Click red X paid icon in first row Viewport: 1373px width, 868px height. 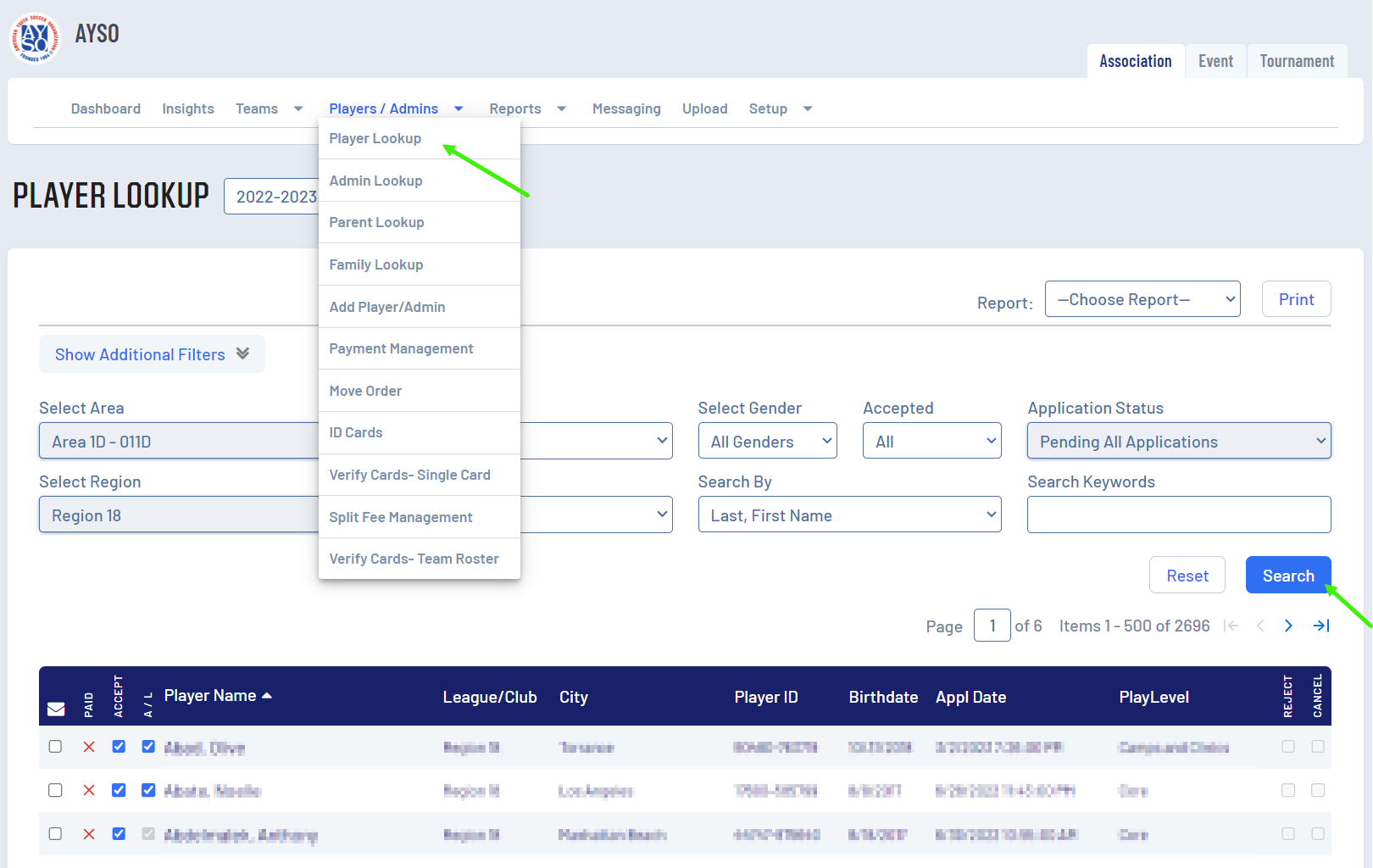click(89, 747)
